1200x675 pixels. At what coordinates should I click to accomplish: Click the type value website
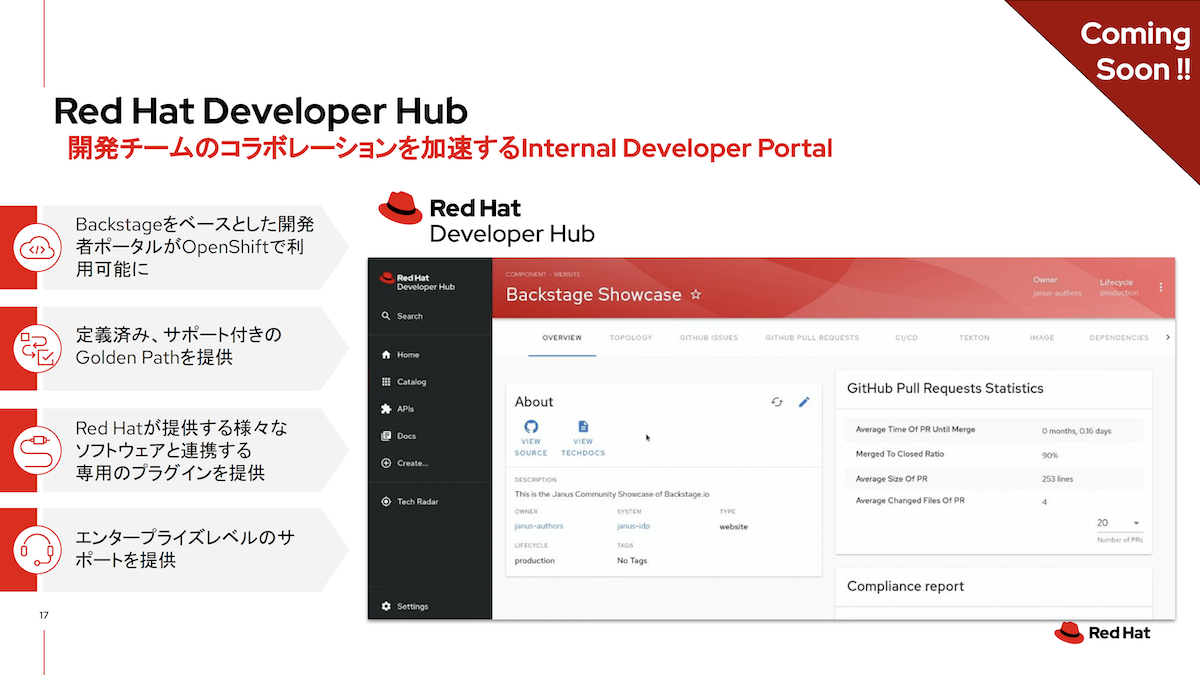click(x=733, y=526)
